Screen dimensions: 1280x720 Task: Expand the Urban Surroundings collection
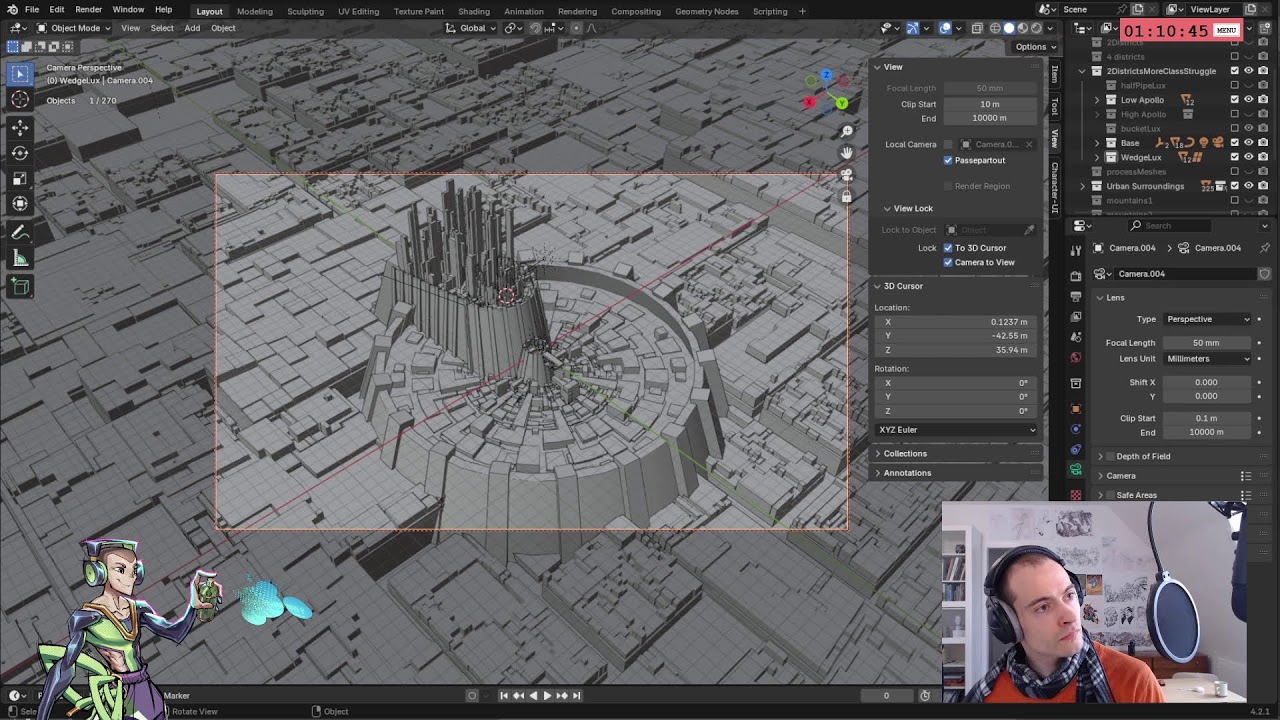tap(1082, 186)
